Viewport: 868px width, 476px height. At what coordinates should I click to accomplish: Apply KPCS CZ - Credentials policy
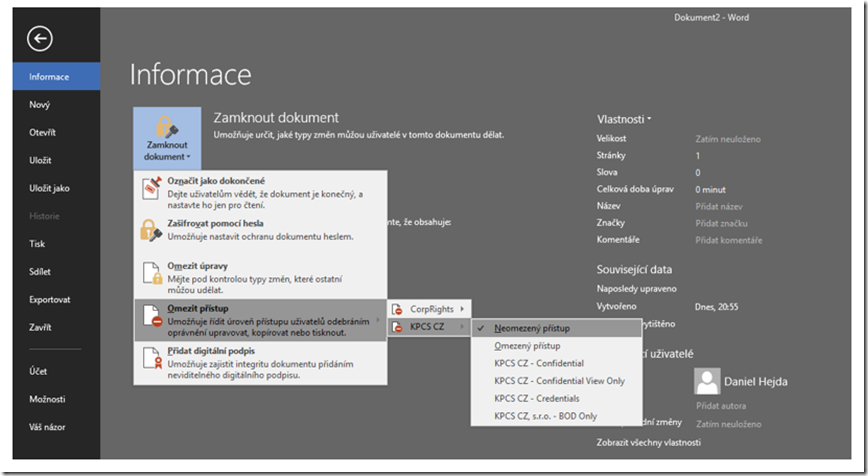click(x=556, y=399)
